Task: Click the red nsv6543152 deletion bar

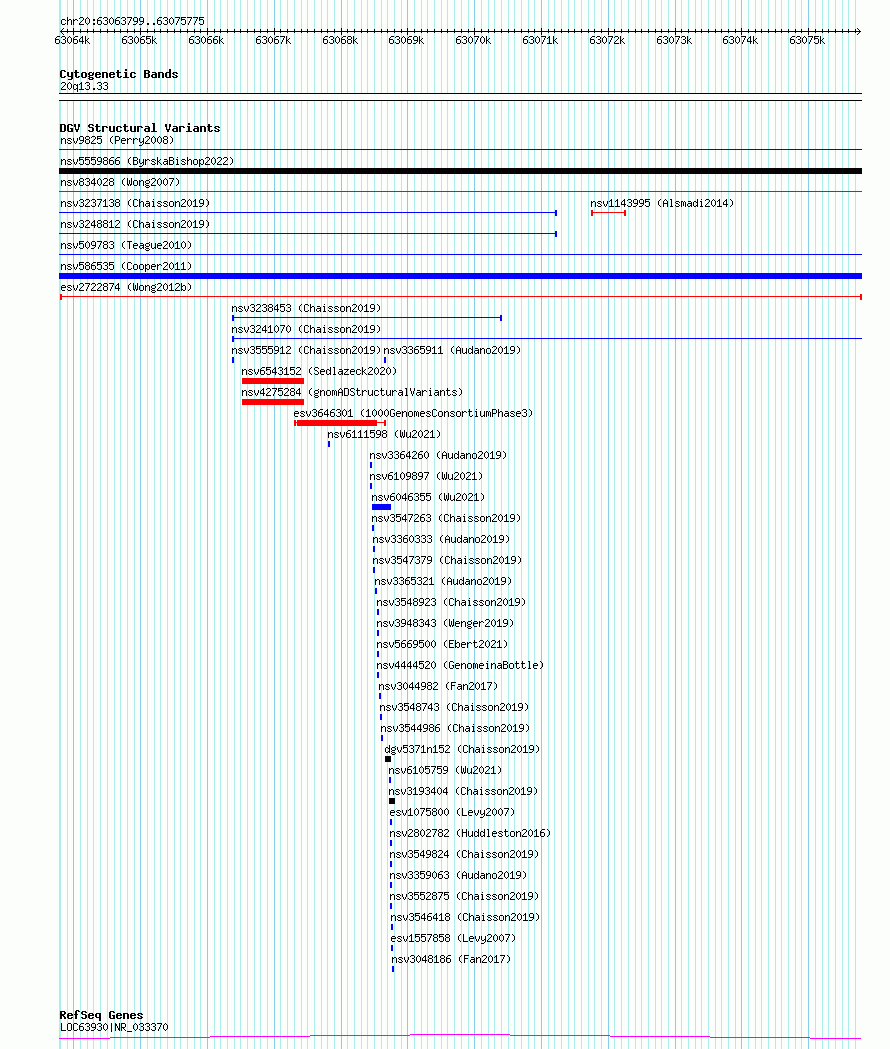Action: click(273, 381)
